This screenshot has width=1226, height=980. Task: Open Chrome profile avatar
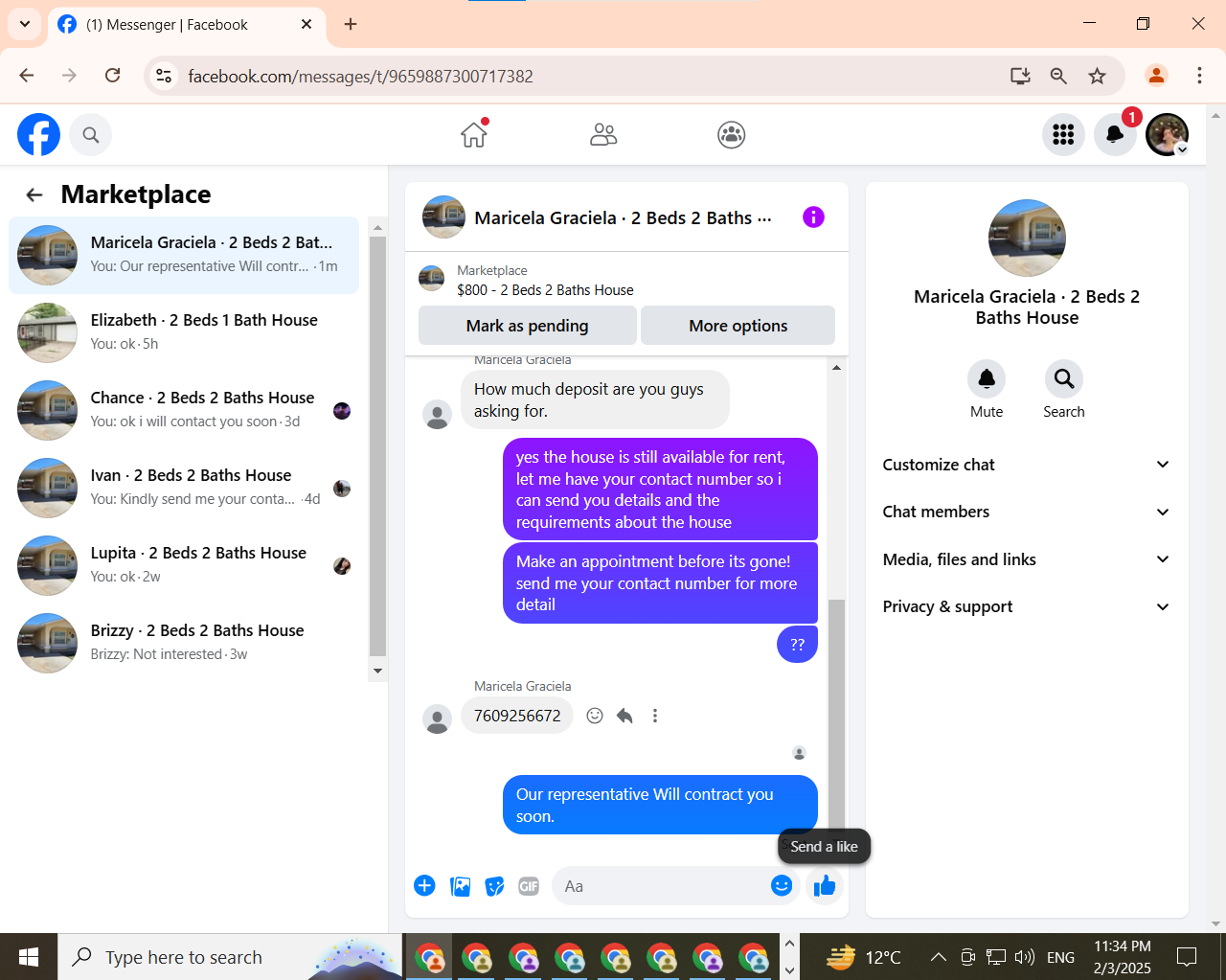[x=1156, y=76]
